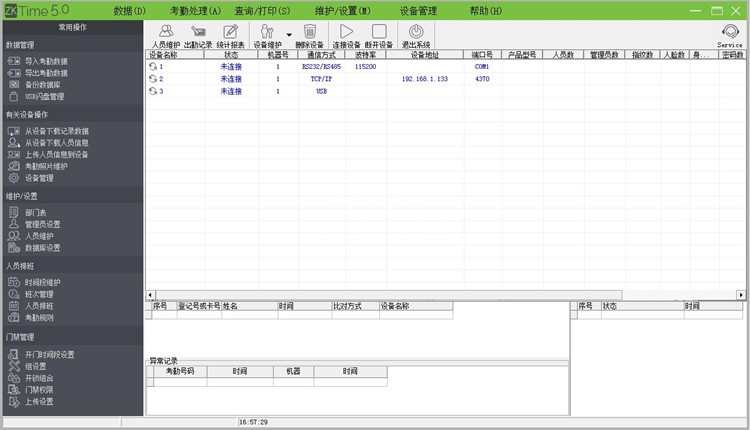Select the 常用操作 panel title
Screen dimensions: 750x430
point(73,27)
